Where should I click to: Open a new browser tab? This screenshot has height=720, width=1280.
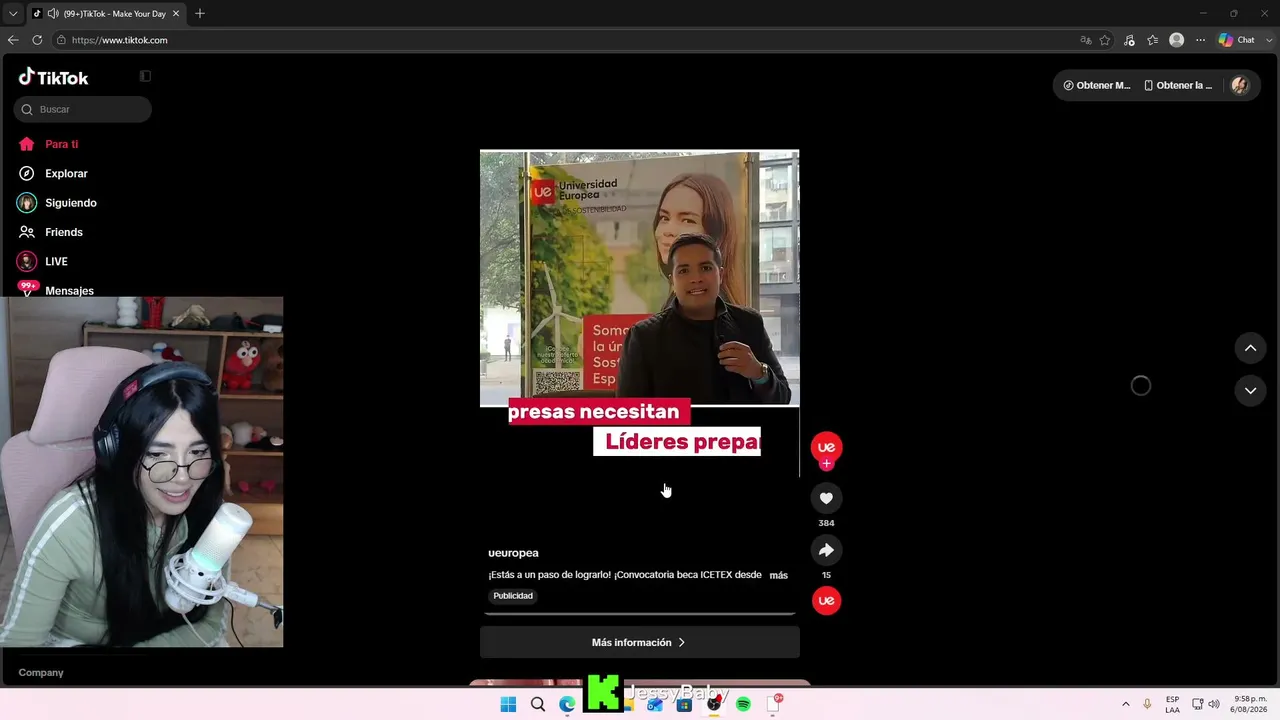pos(200,14)
